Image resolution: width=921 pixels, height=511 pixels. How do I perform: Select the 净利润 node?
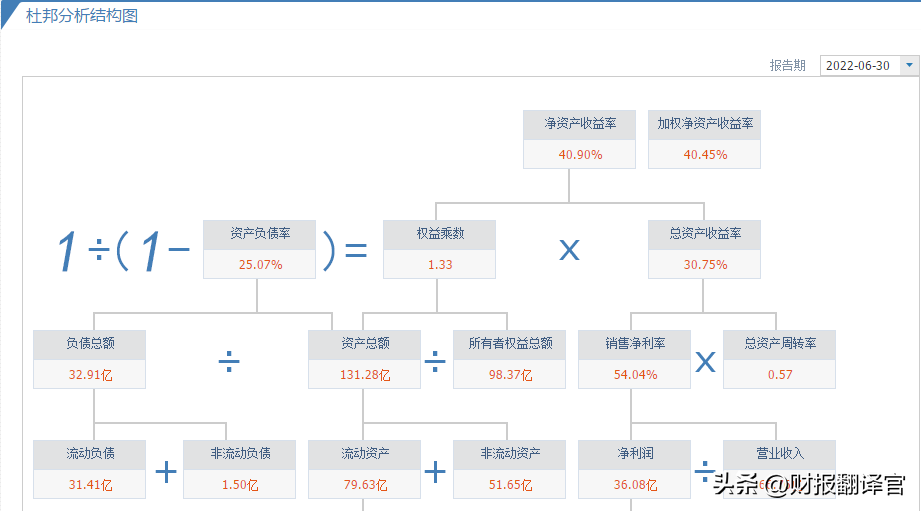tap(634, 469)
